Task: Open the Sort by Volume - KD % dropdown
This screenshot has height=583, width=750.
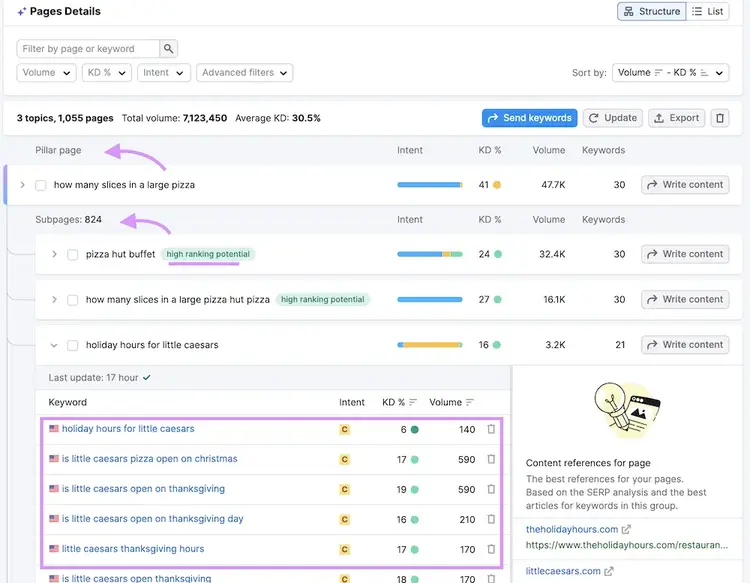Action: click(x=670, y=73)
